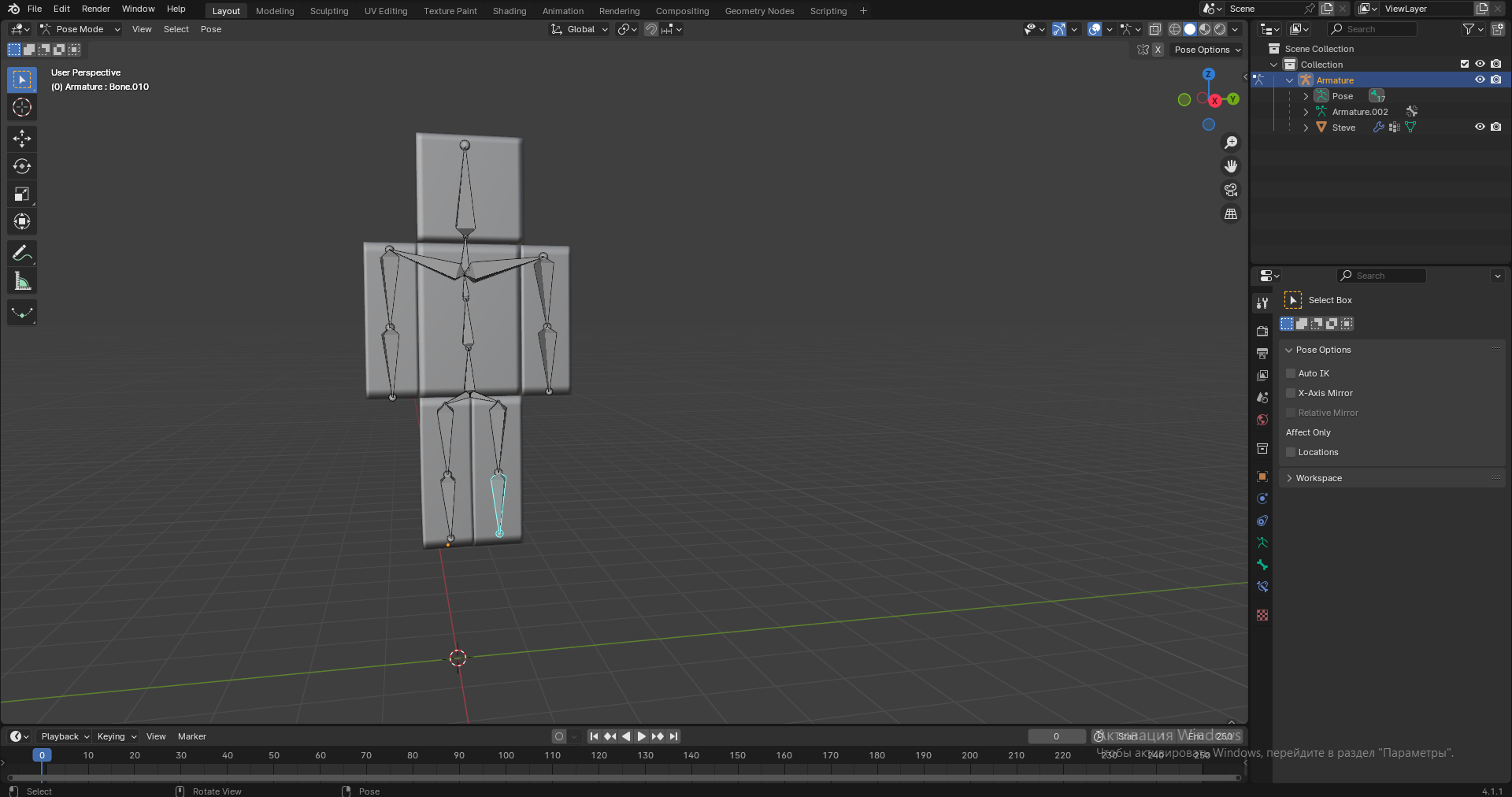Activate the Rotate tool
The height and width of the screenshot is (797, 1512).
pos(22,166)
